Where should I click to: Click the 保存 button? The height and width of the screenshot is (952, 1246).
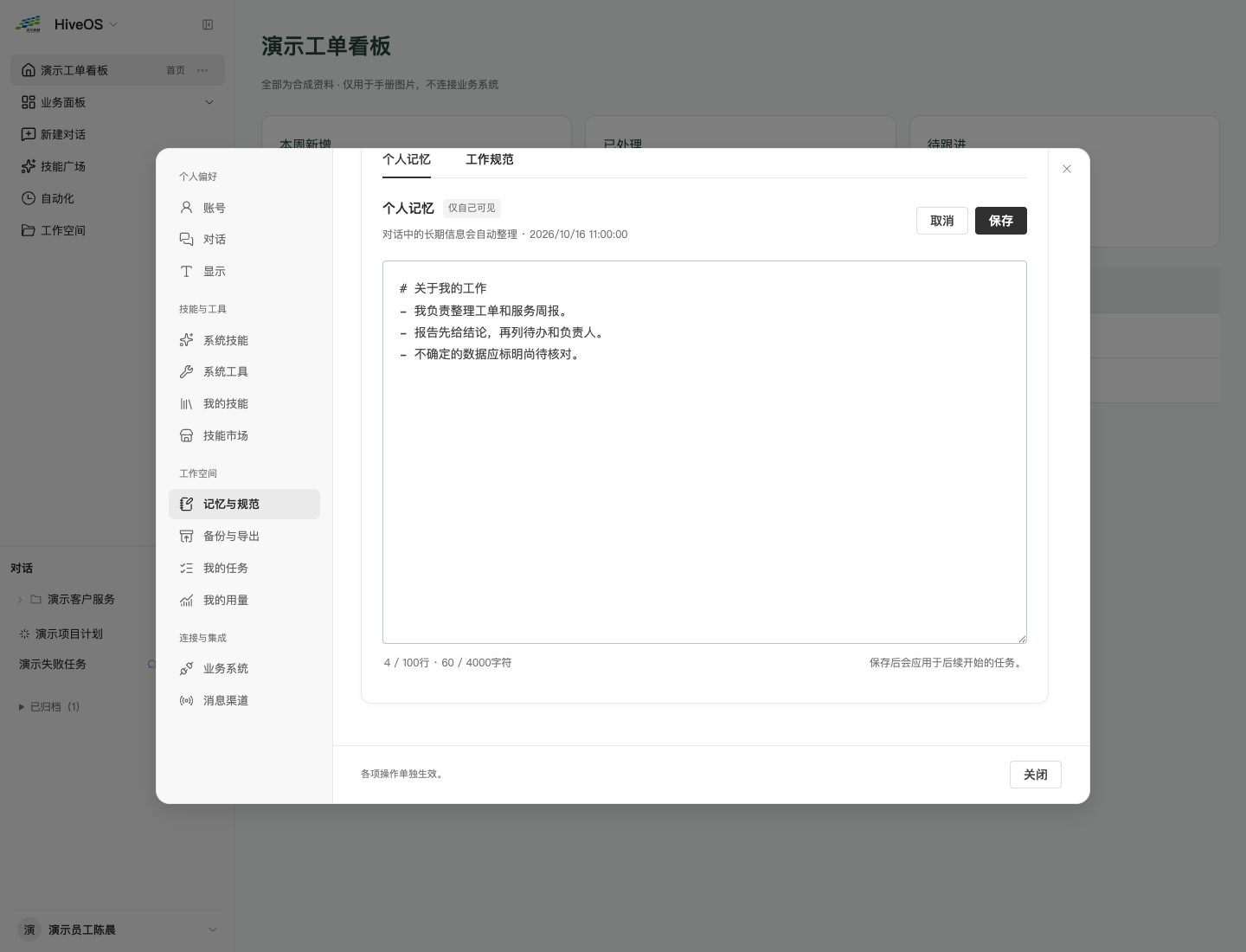(1001, 221)
